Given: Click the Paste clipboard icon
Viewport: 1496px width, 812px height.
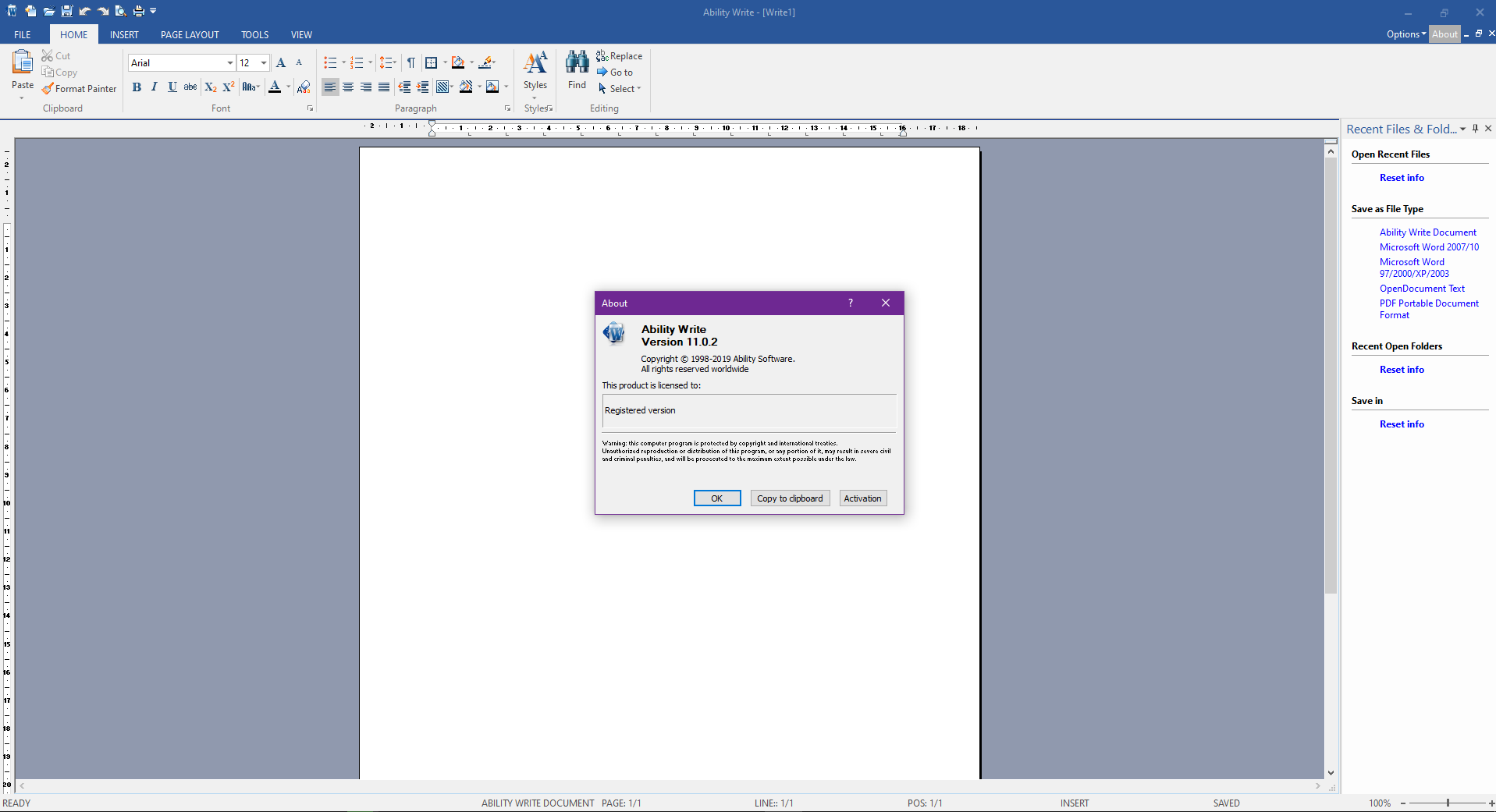Looking at the screenshot, I should click(x=22, y=62).
